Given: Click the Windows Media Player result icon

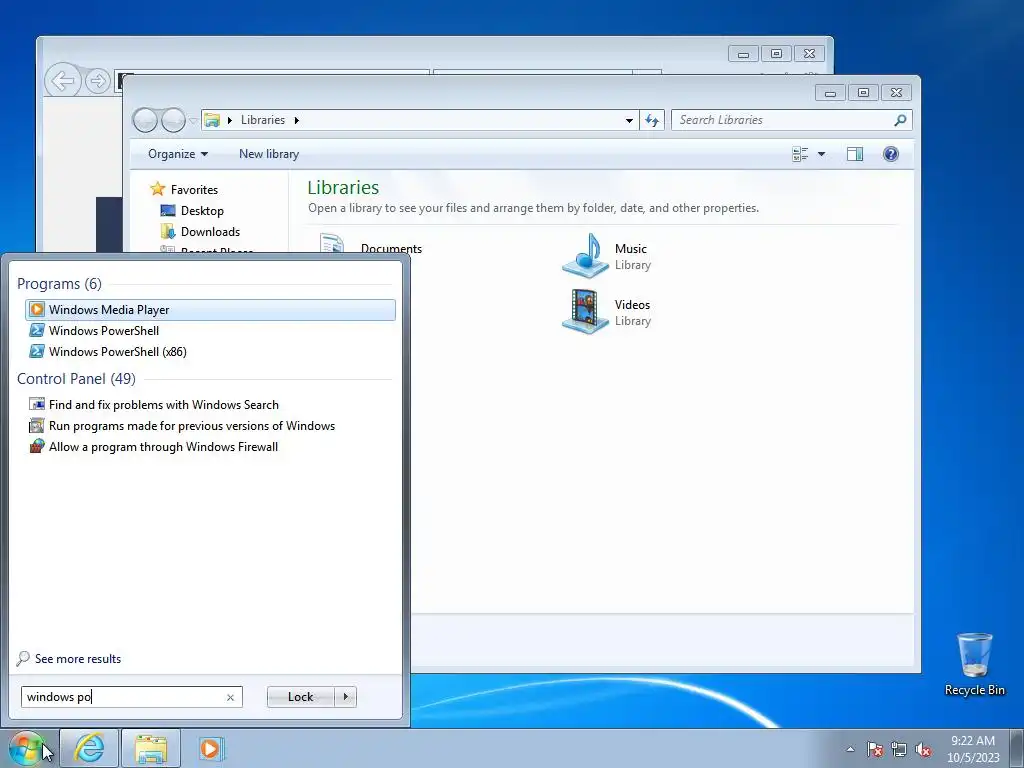Looking at the screenshot, I should click(x=37, y=310).
